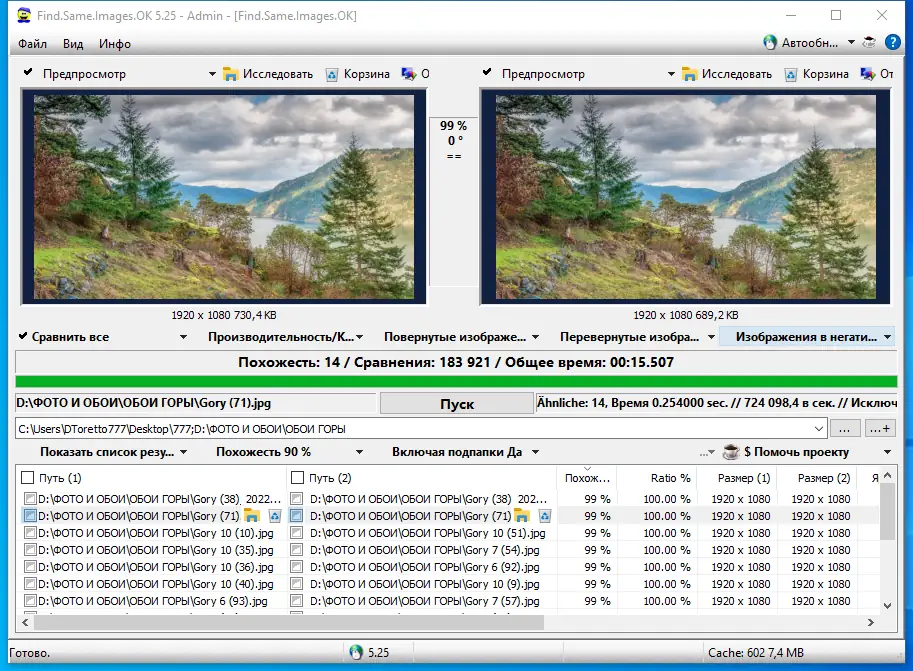
Task: Open the Инфо menu
Action: [115, 44]
